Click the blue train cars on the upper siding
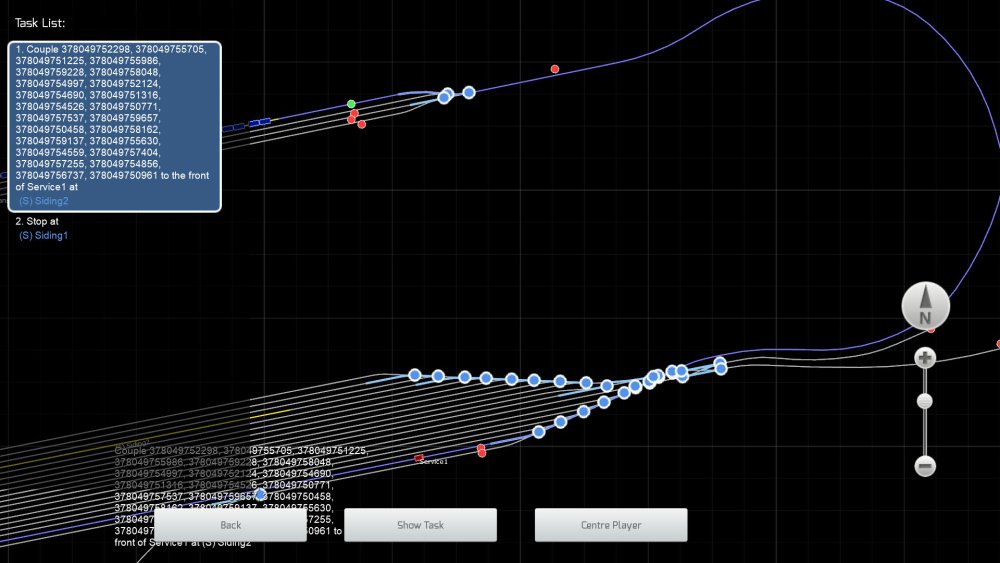Image resolution: width=1000 pixels, height=563 pixels. pos(260,122)
